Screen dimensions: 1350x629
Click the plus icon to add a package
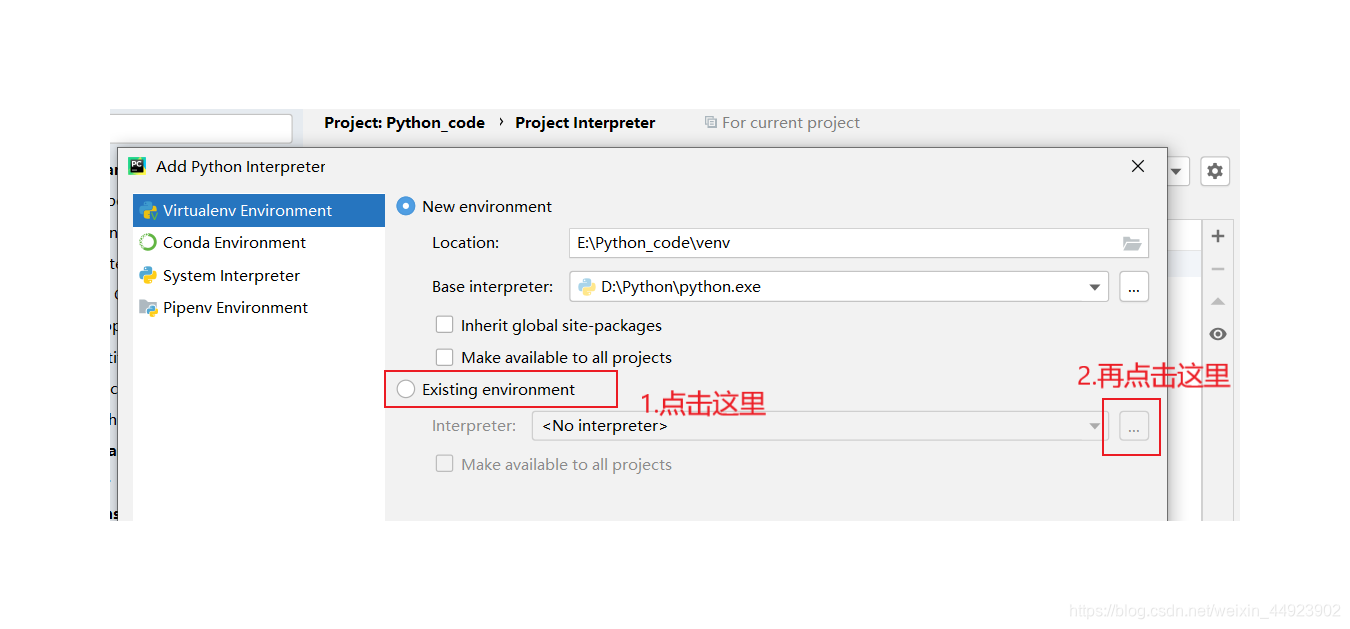click(x=1217, y=236)
